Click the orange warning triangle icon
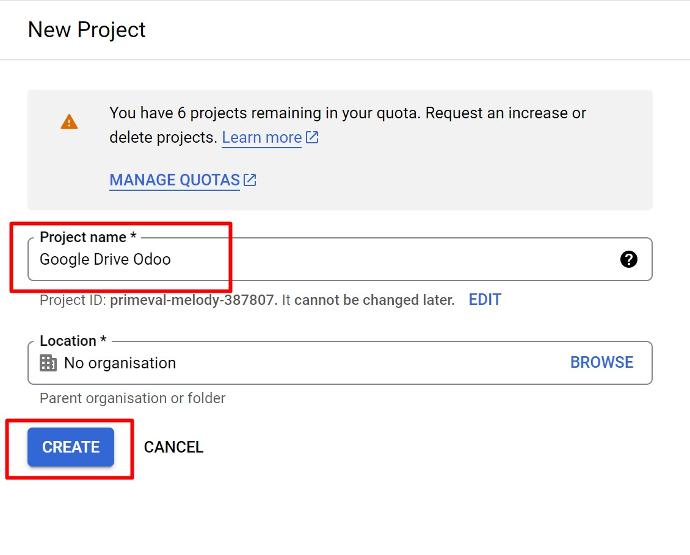Viewport: 690px width, 555px height. tap(69, 122)
